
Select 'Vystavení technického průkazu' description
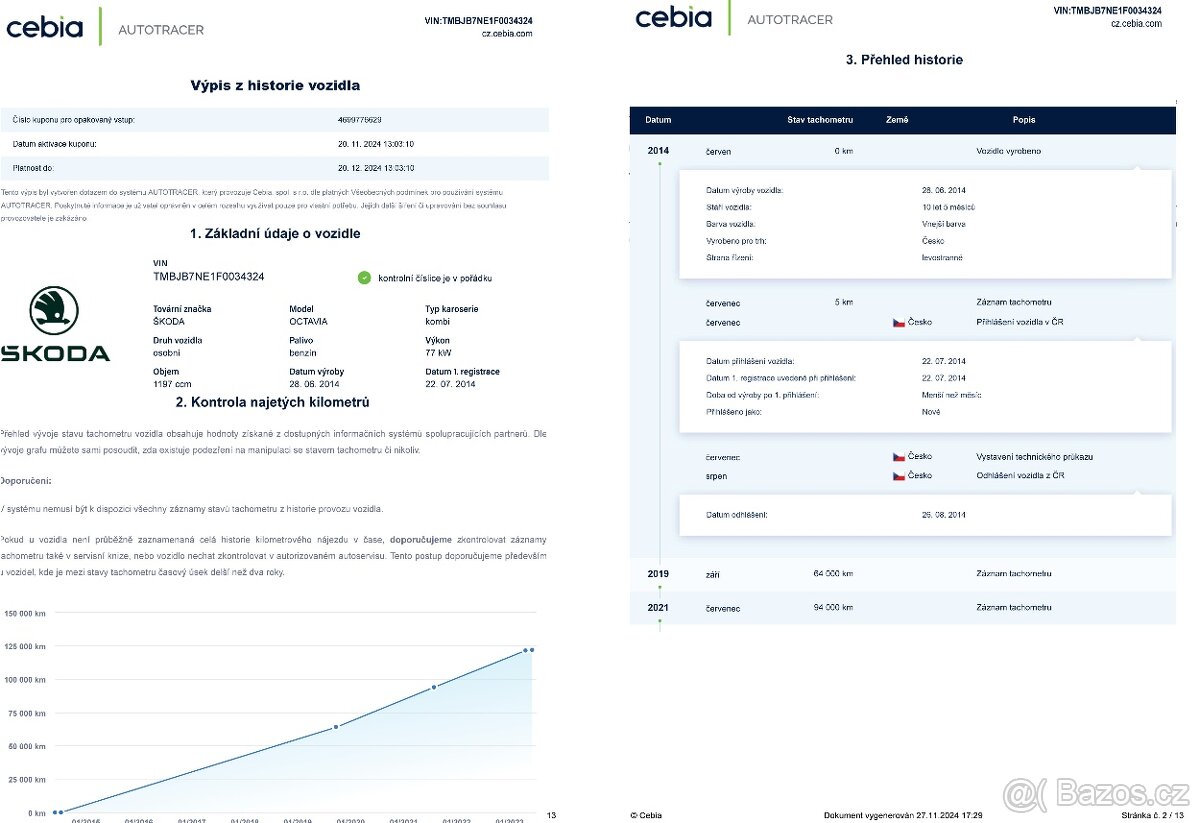click(x=1034, y=457)
